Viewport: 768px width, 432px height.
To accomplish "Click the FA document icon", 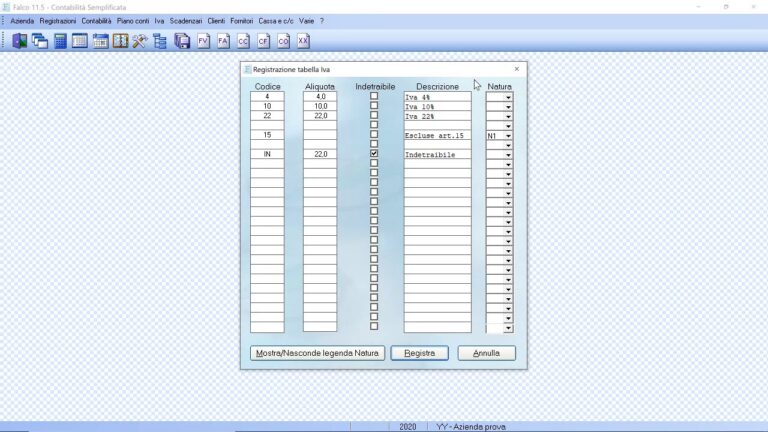I will coord(223,41).
